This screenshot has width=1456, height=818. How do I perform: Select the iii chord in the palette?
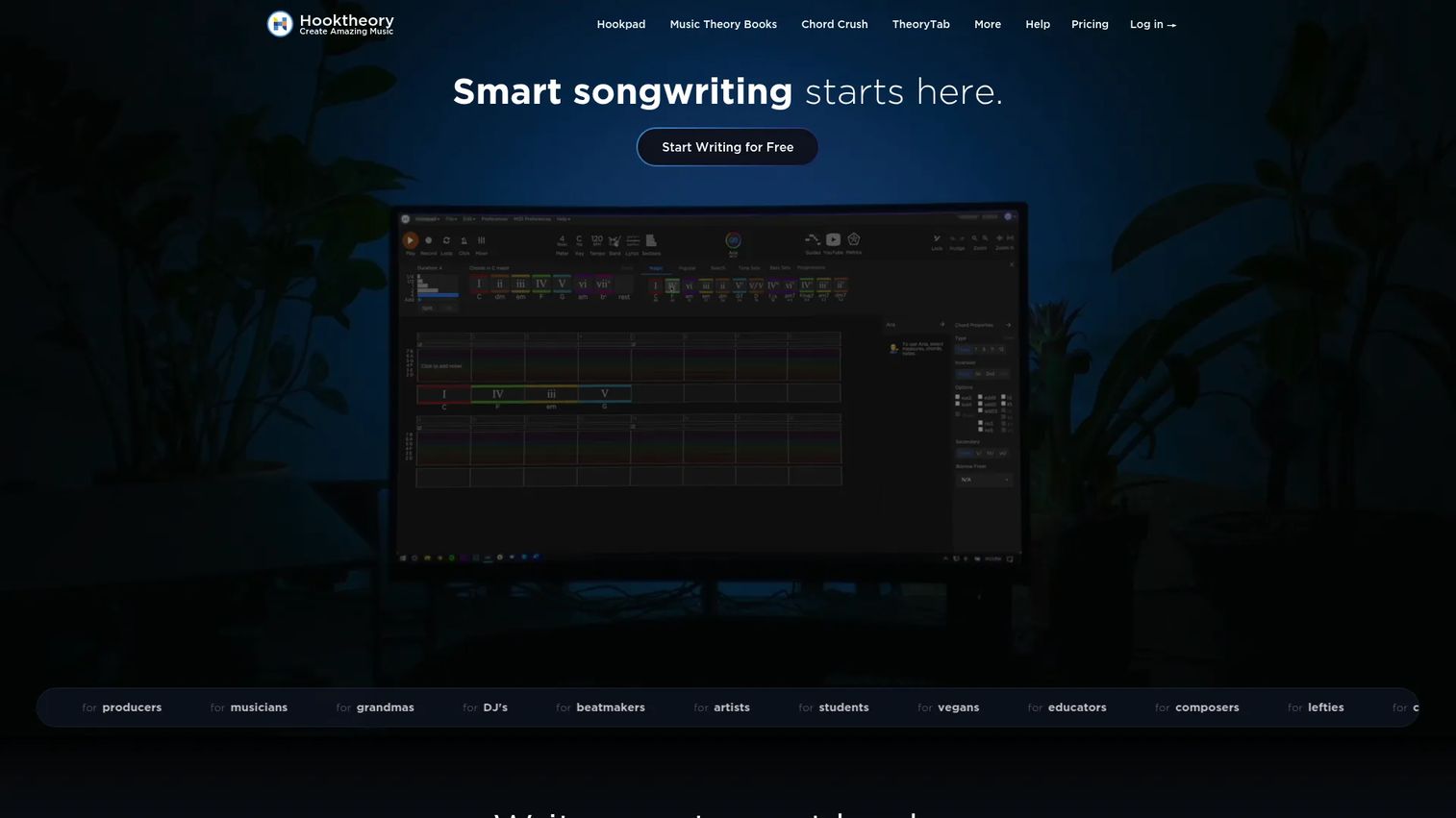[x=520, y=285]
